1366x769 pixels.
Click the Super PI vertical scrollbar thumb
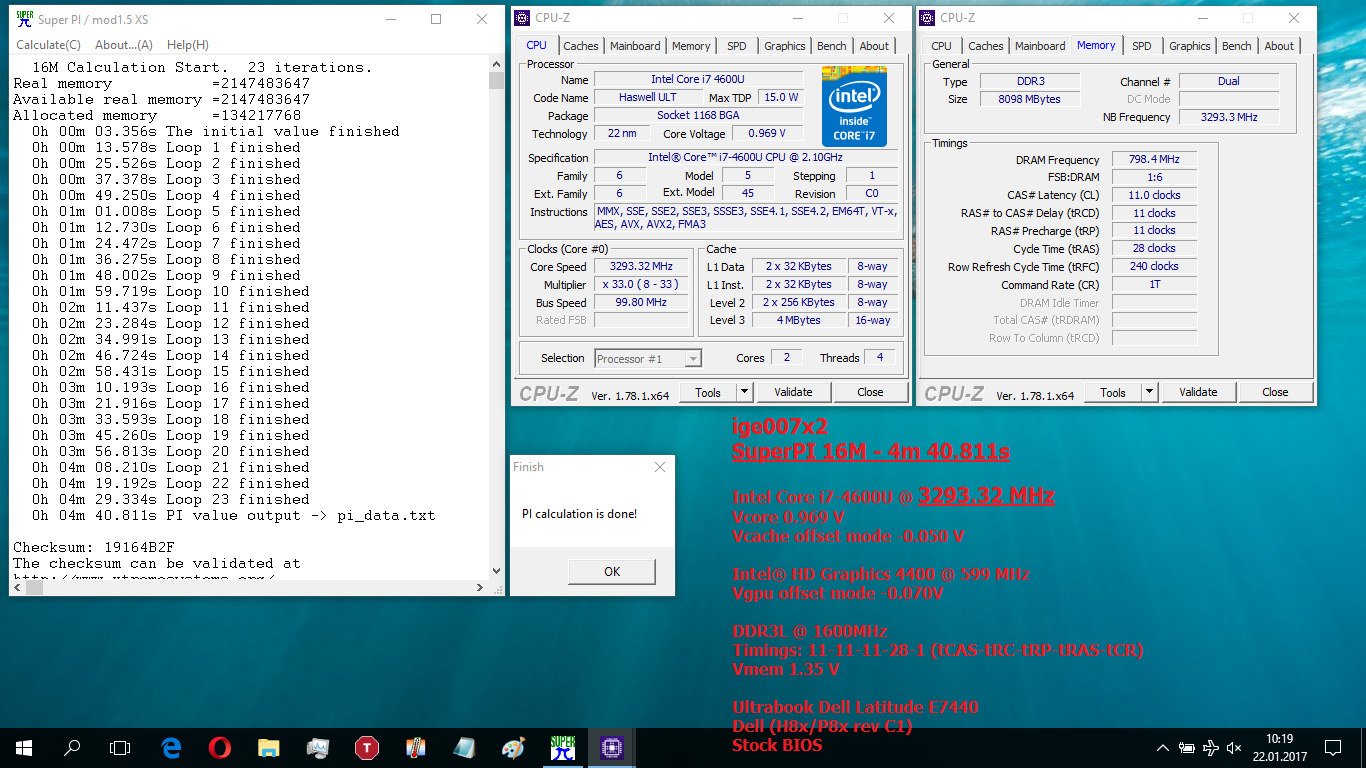(x=496, y=81)
